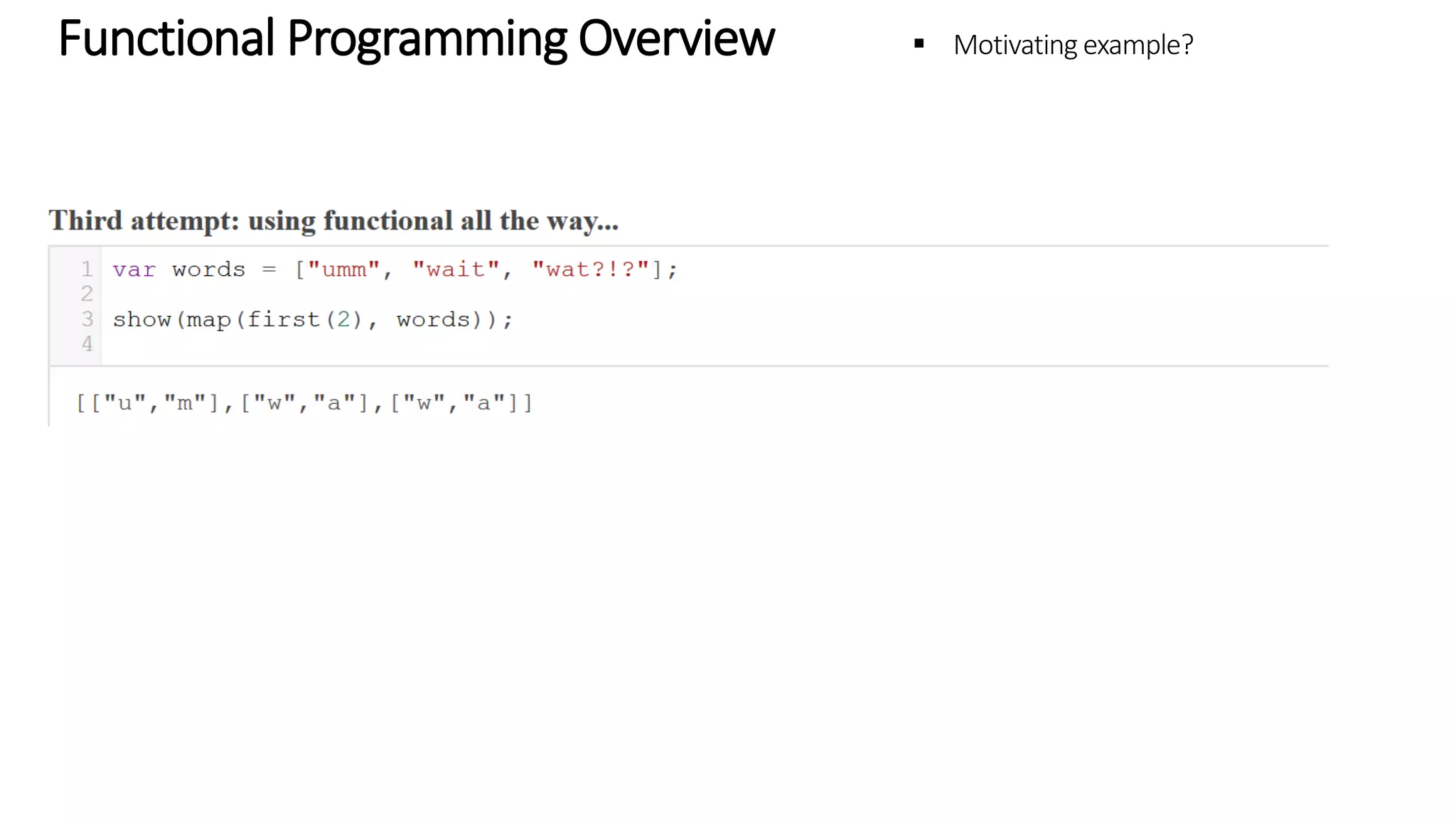
Task: Click the "wat?!?" string literal
Action: click(x=591, y=270)
